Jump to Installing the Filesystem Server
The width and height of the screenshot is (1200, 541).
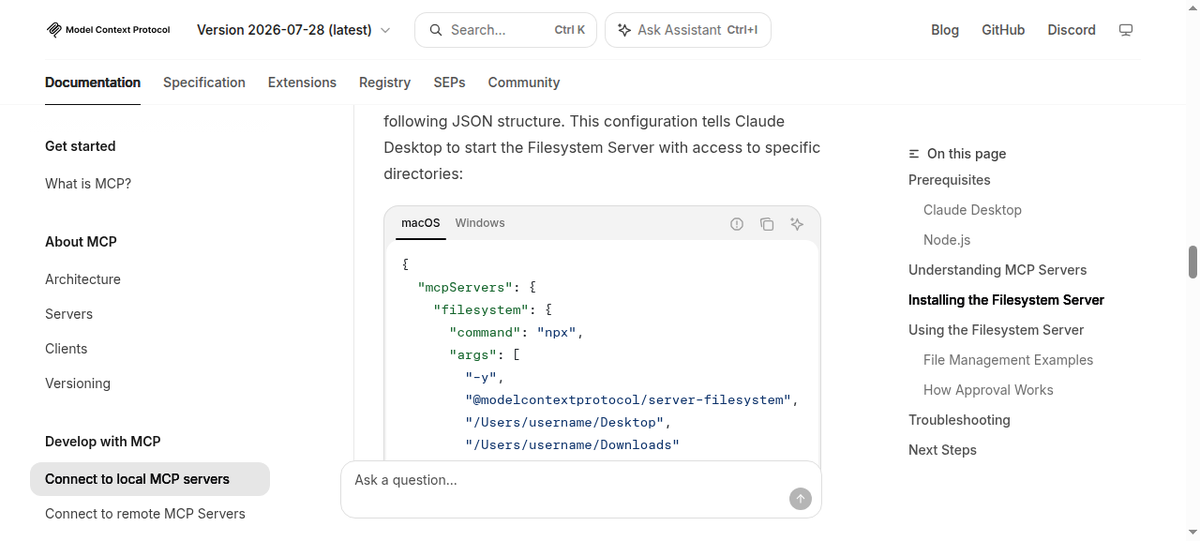pos(1006,300)
